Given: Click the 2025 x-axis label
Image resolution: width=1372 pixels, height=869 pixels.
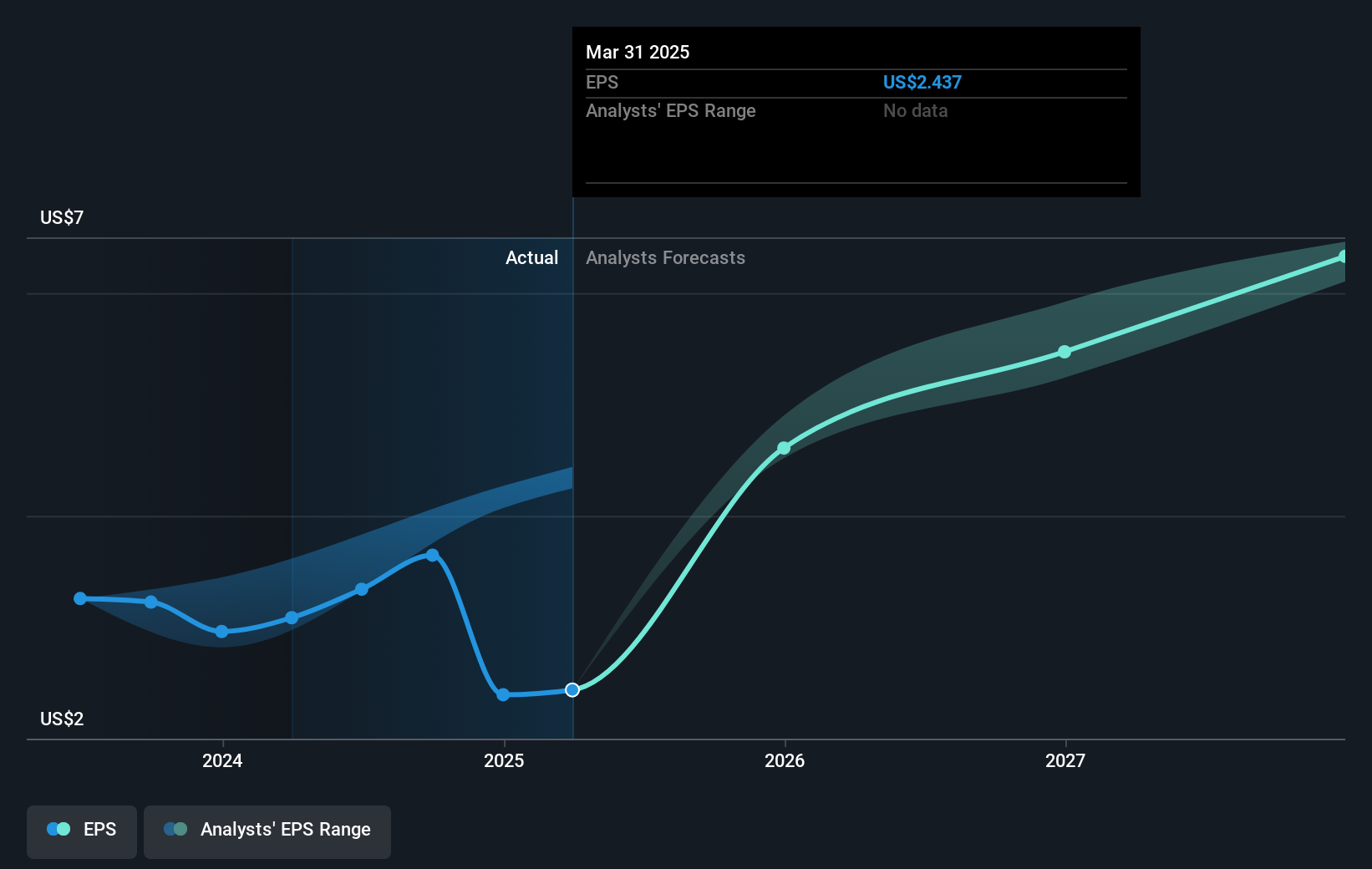Looking at the screenshot, I should coord(504,760).
